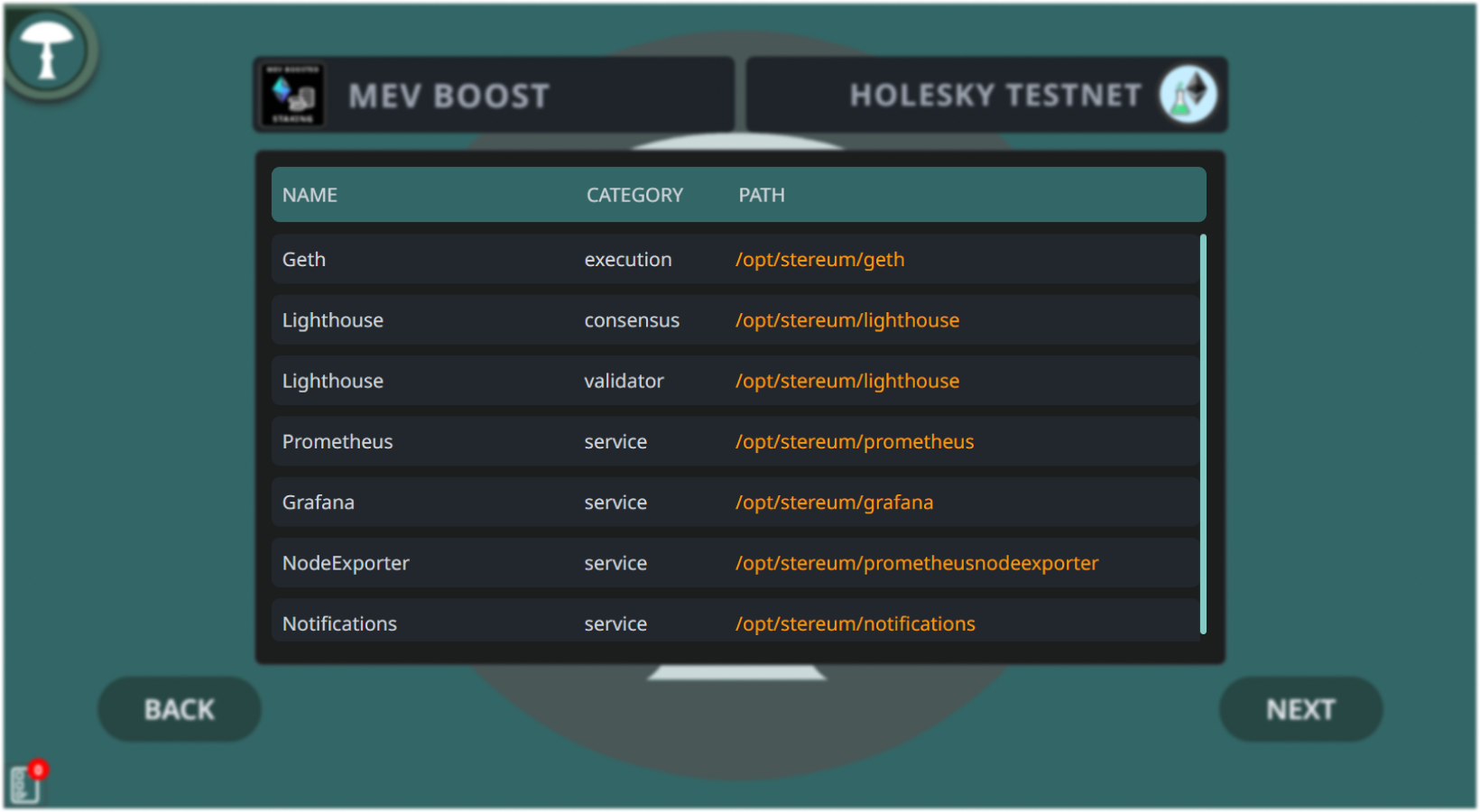Click the /opt/stereum/prometheusnodeexporter path
The height and width of the screenshot is (812, 1480).
pos(917,563)
